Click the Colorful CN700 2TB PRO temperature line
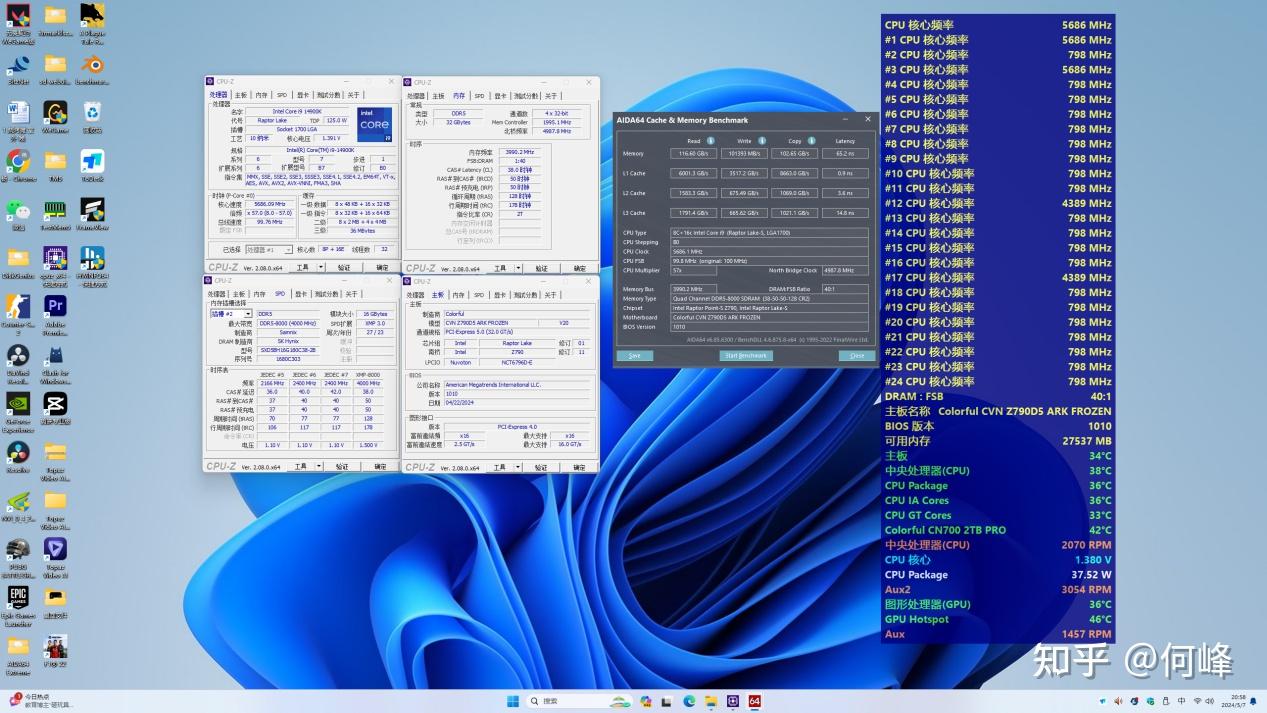Image resolution: width=1267 pixels, height=713 pixels. point(998,530)
